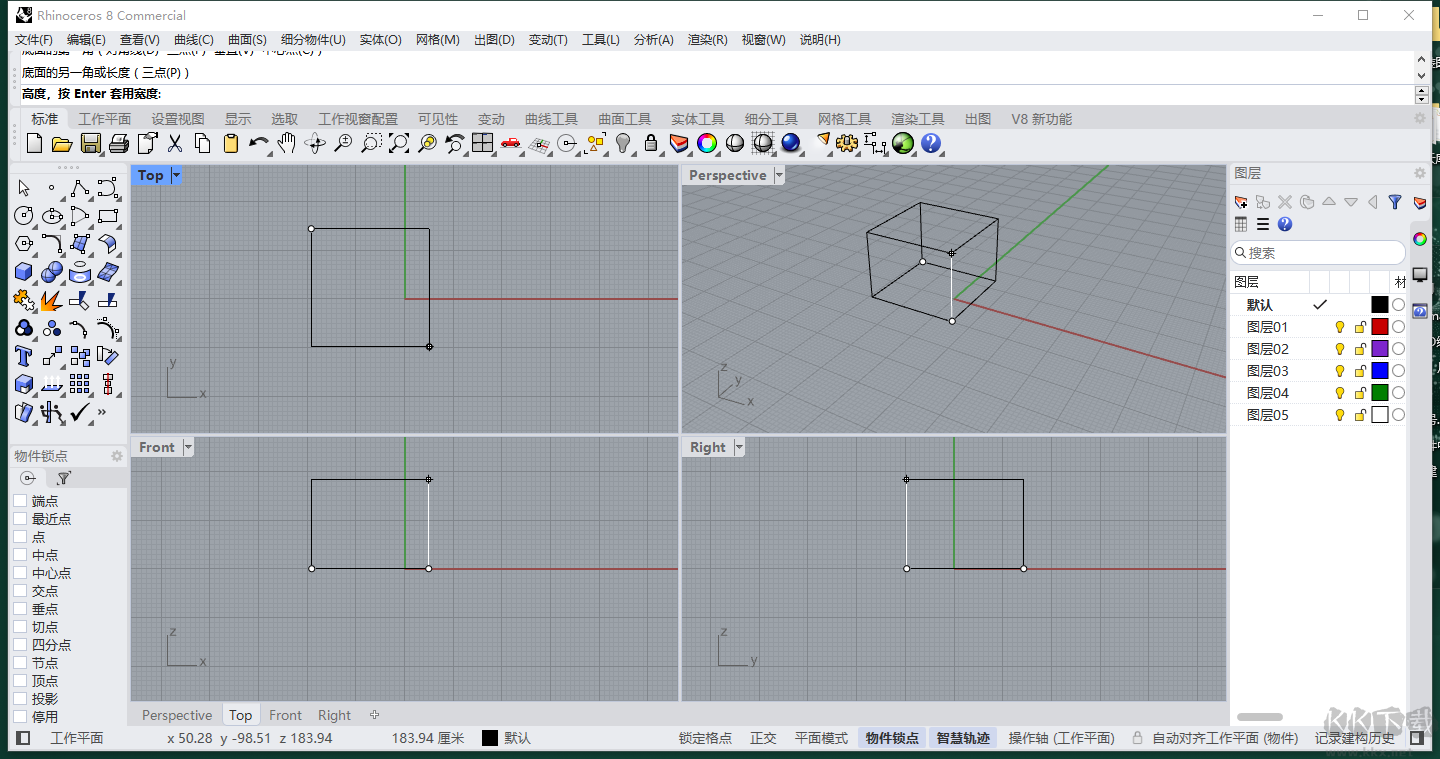The height and width of the screenshot is (759, 1440).
Task: Select the Circle drawing tool
Action: click(x=22, y=215)
